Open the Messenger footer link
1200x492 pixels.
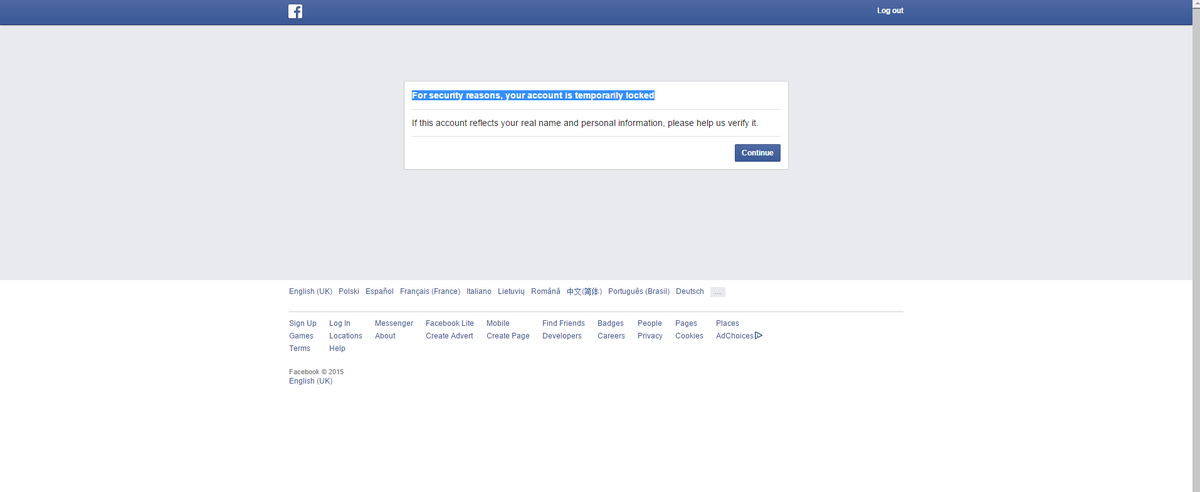[x=394, y=324]
